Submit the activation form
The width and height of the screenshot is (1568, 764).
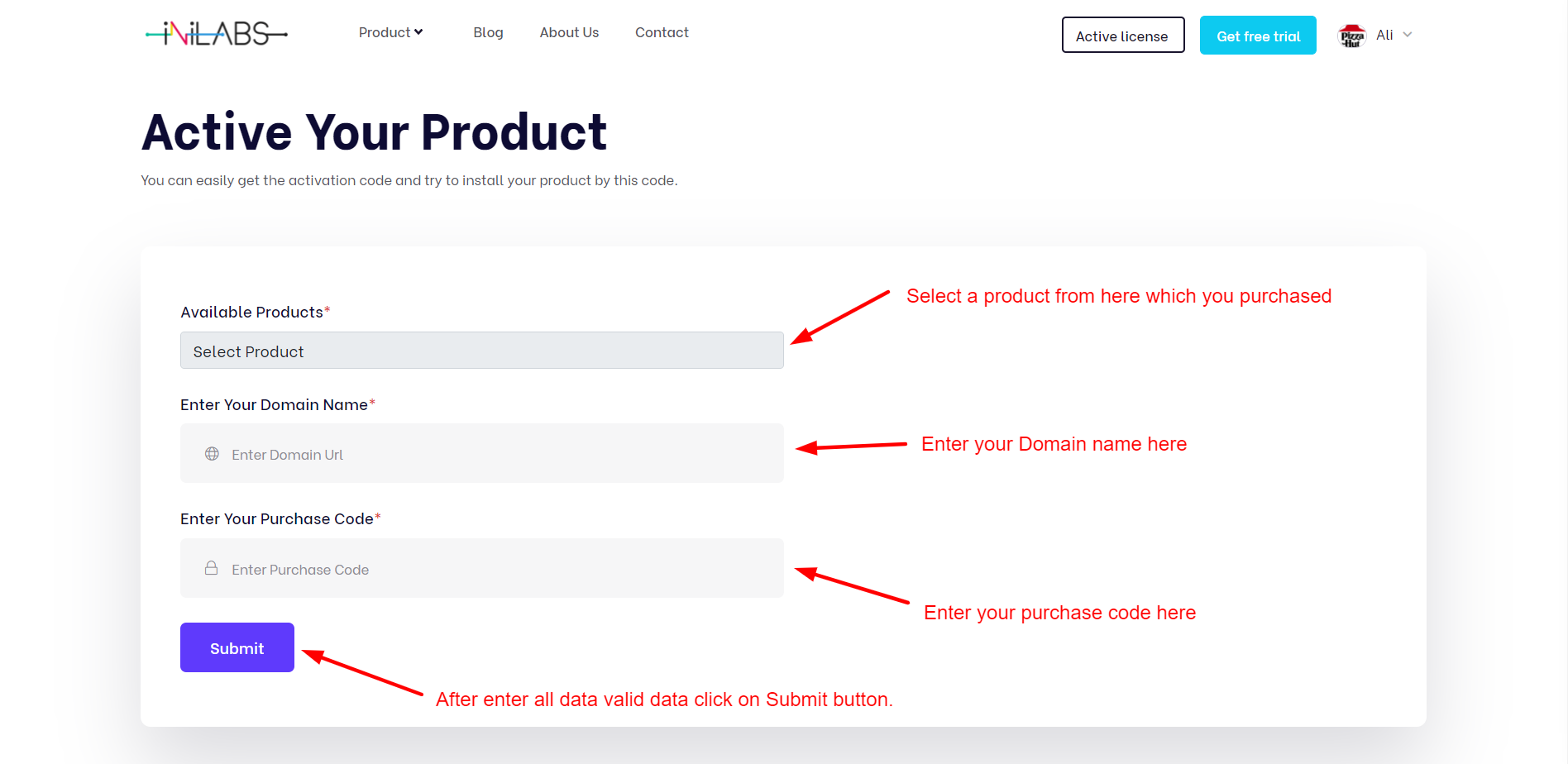pyautogui.click(x=237, y=647)
